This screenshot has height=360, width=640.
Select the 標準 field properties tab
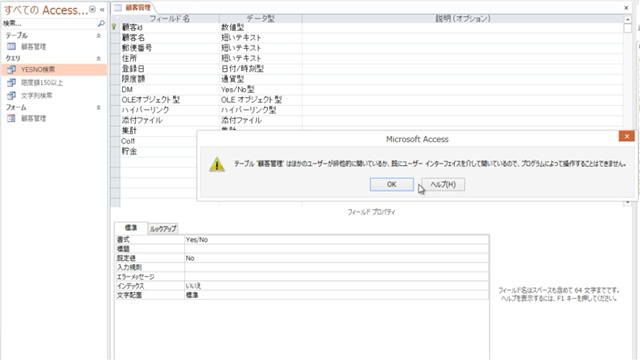(131, 228)
